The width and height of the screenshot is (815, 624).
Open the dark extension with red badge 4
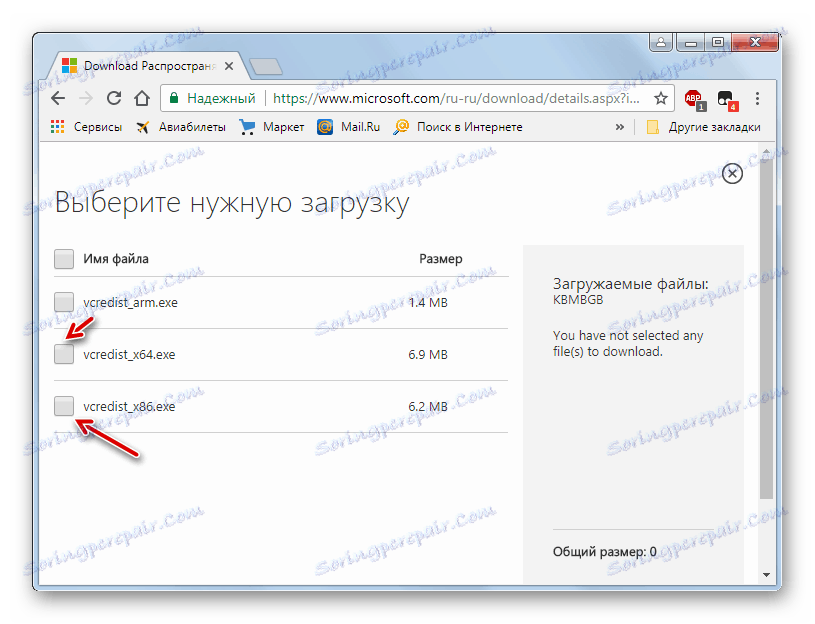727,99
